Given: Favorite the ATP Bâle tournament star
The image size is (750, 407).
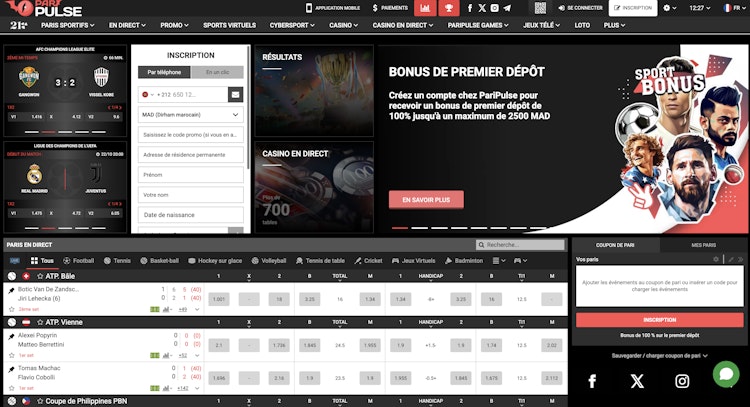Looking at the screenshot, I should pyautogui.click(x=41, y=275).
